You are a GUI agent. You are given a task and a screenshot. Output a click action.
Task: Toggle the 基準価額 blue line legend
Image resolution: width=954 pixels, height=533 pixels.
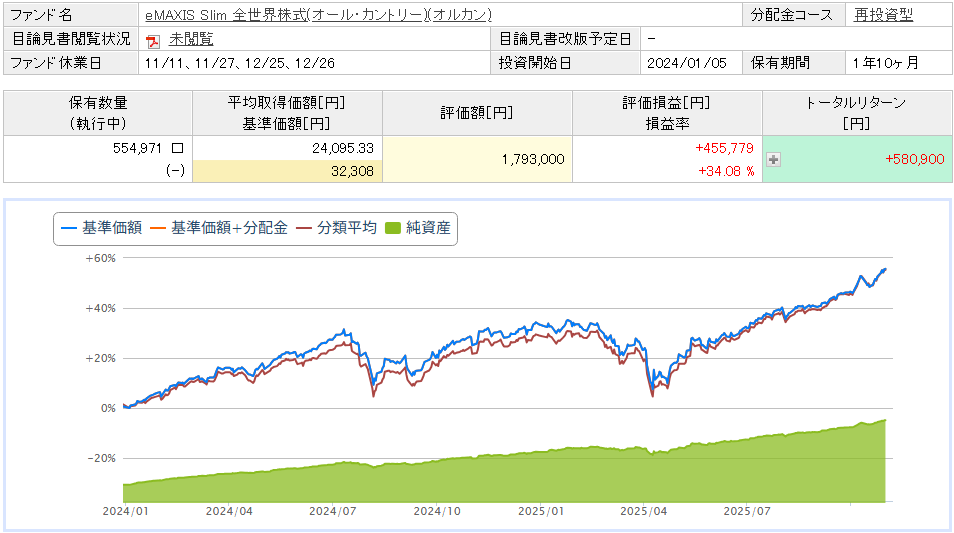click(x=102, y=228)
